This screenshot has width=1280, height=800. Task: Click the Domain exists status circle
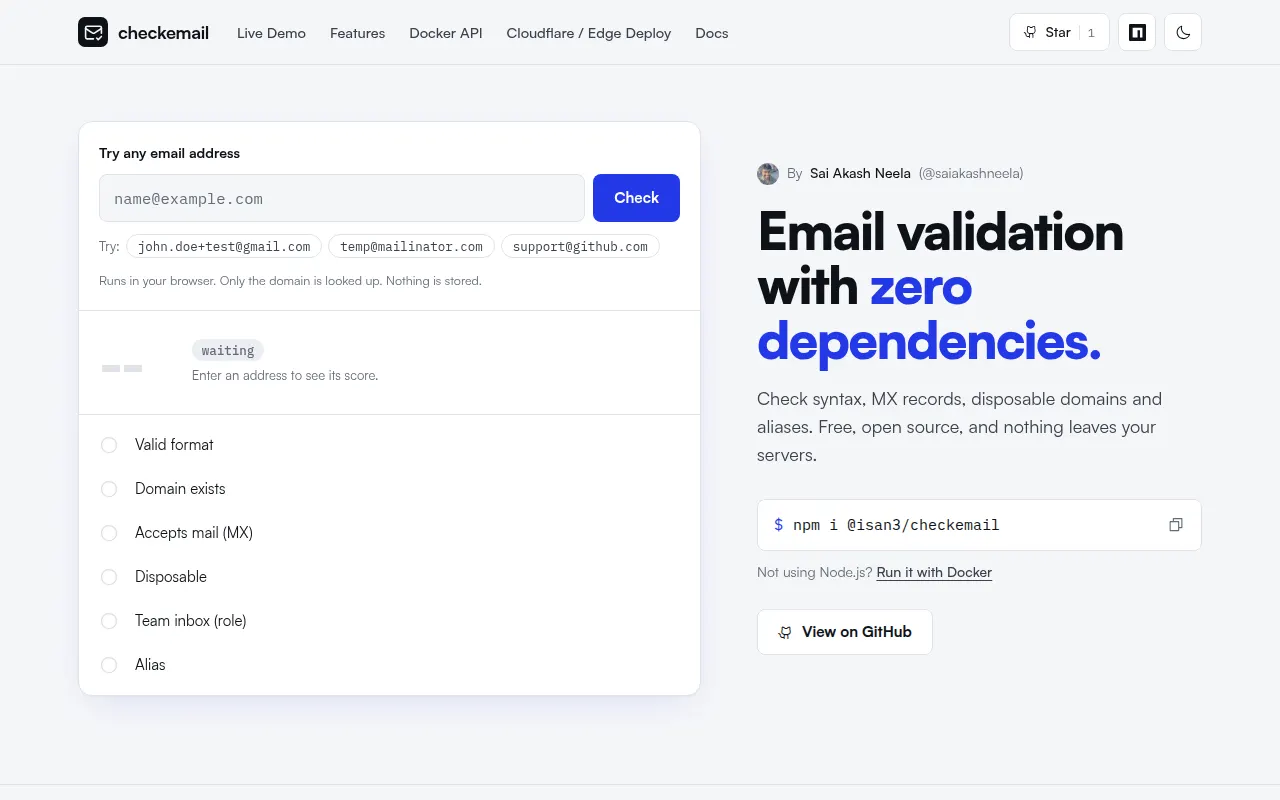pos(109,489)
